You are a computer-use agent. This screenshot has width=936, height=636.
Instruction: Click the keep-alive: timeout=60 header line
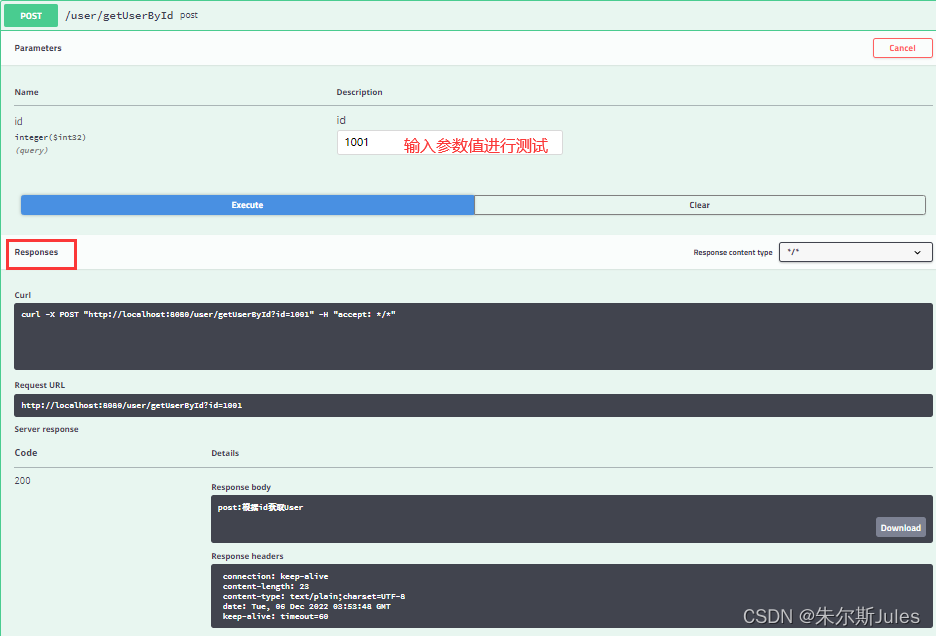click(275, 616)
